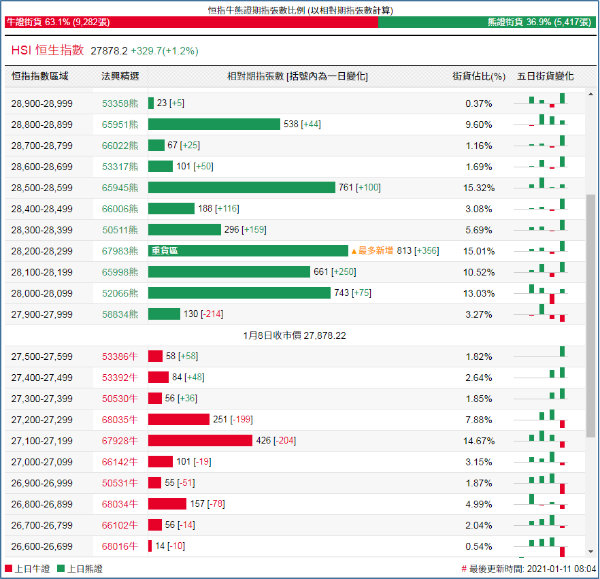Click the 28,300-28,399 index range cell
The image size is (600, 579).
pos(42,230)
